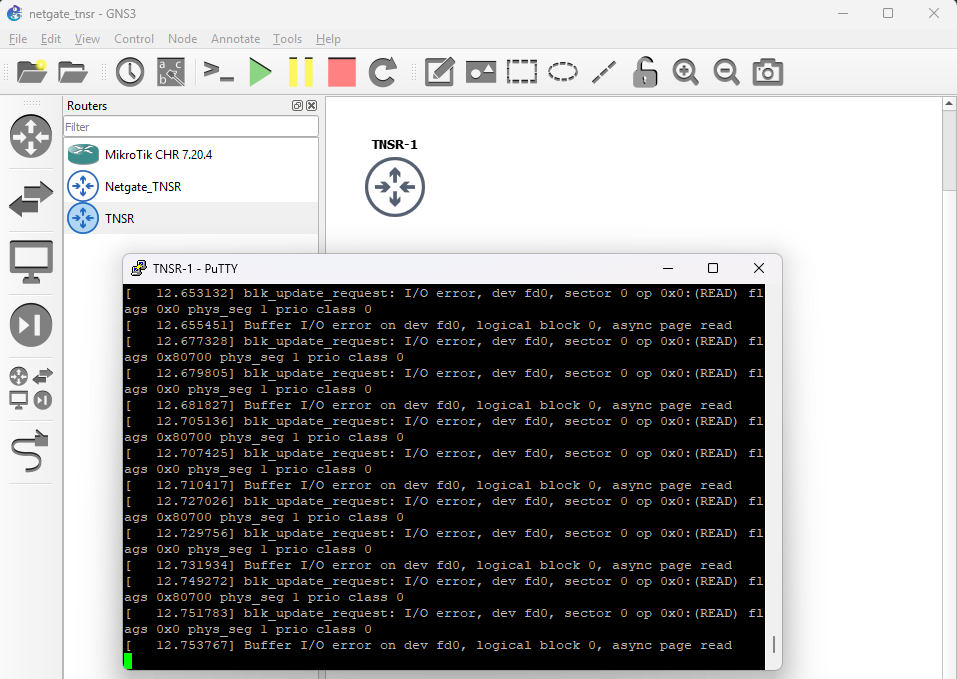
Task: Zoom in on the topology canvas
Action: coord(685,72)
